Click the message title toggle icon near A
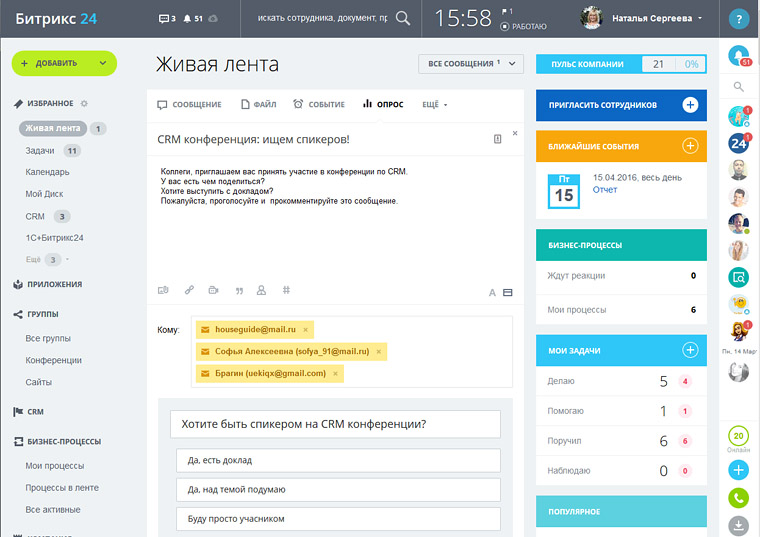Image resolution: width=760 pixels, height=537 pixels. pyautogui.click(x=507, y=293)
